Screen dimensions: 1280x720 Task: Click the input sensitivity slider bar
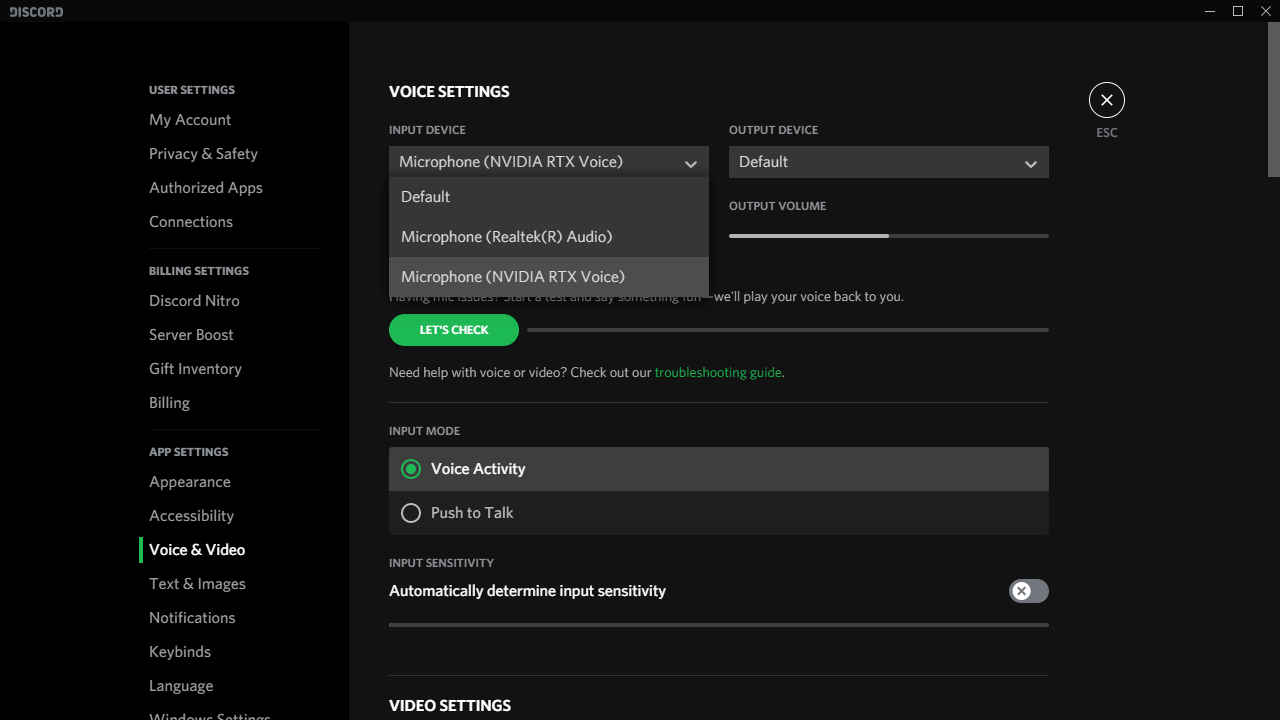coord(719,625)
